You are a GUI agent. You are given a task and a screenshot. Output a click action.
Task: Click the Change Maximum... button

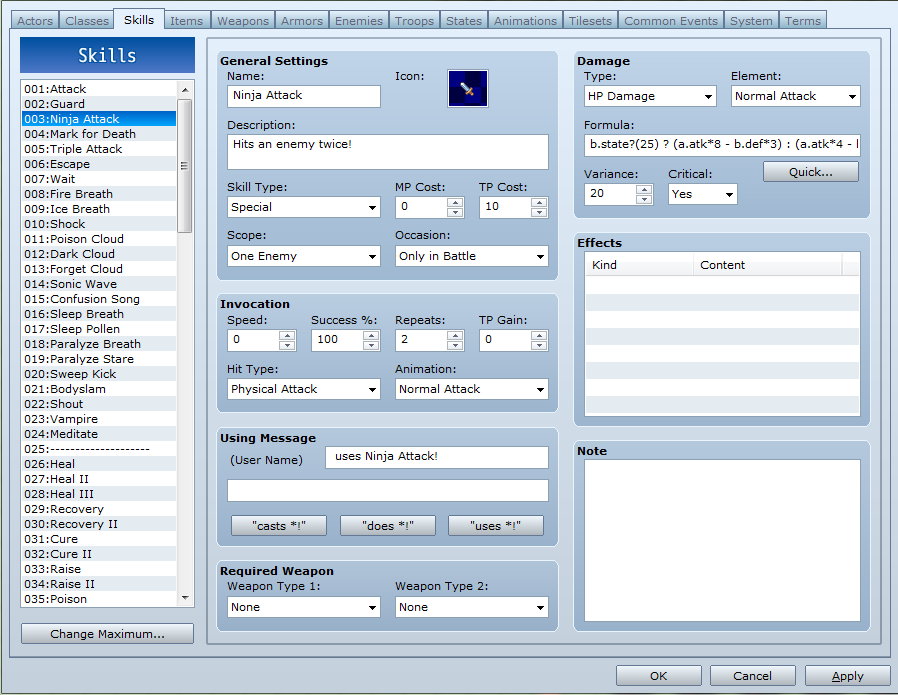click(107, 634)
